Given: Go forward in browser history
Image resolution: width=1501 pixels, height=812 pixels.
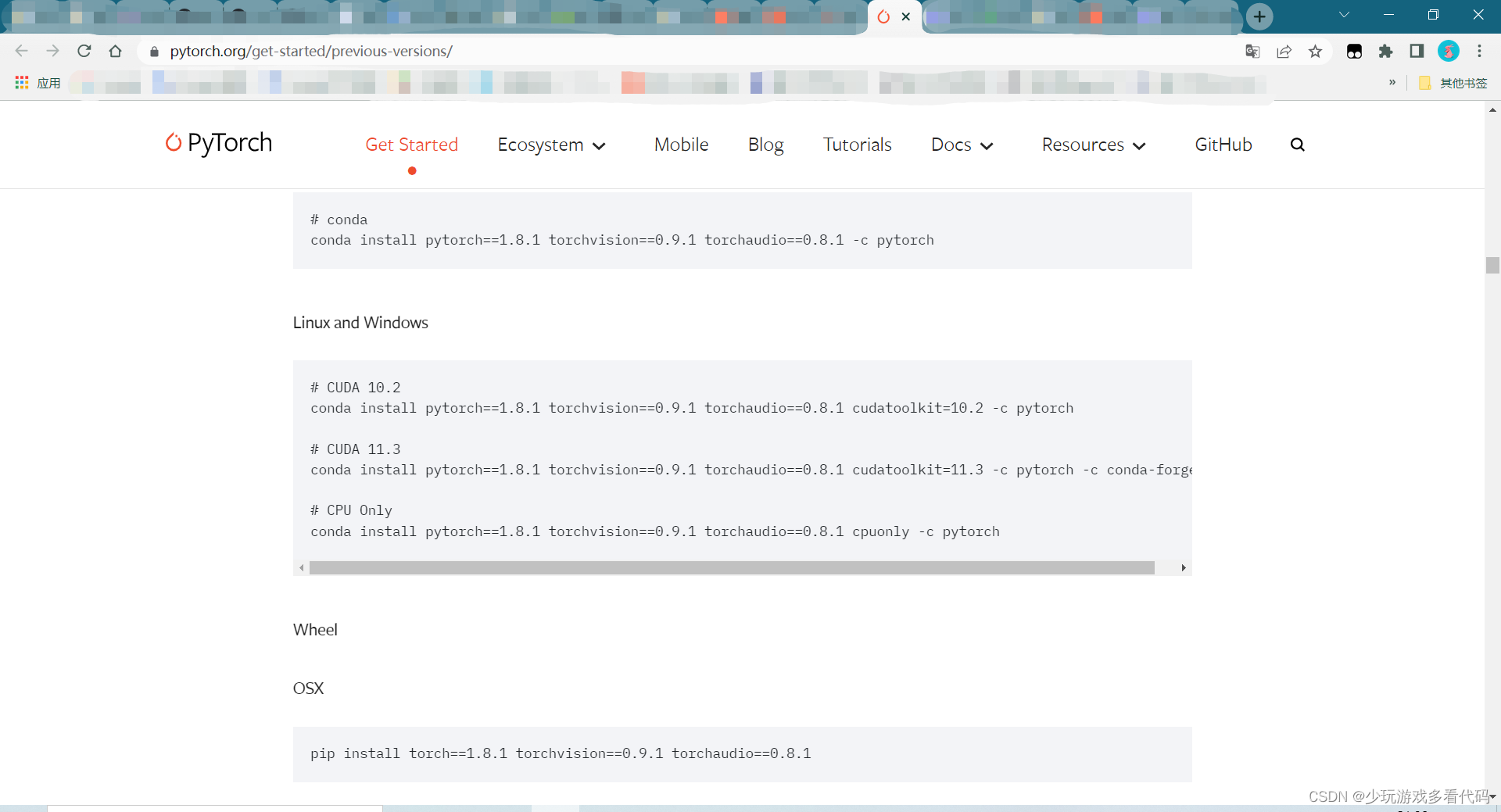Looking at the screenshot, I should pos(52,51).
